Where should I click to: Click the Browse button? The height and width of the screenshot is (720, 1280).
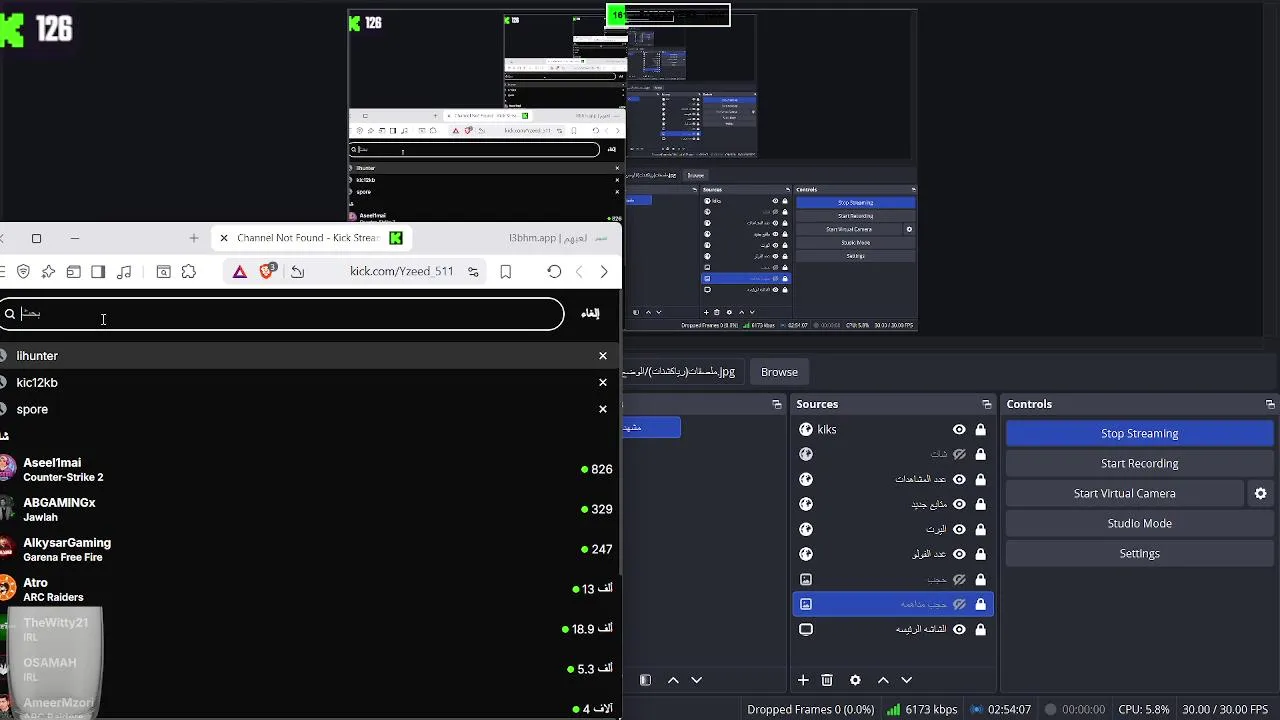[x=779, y=372]
